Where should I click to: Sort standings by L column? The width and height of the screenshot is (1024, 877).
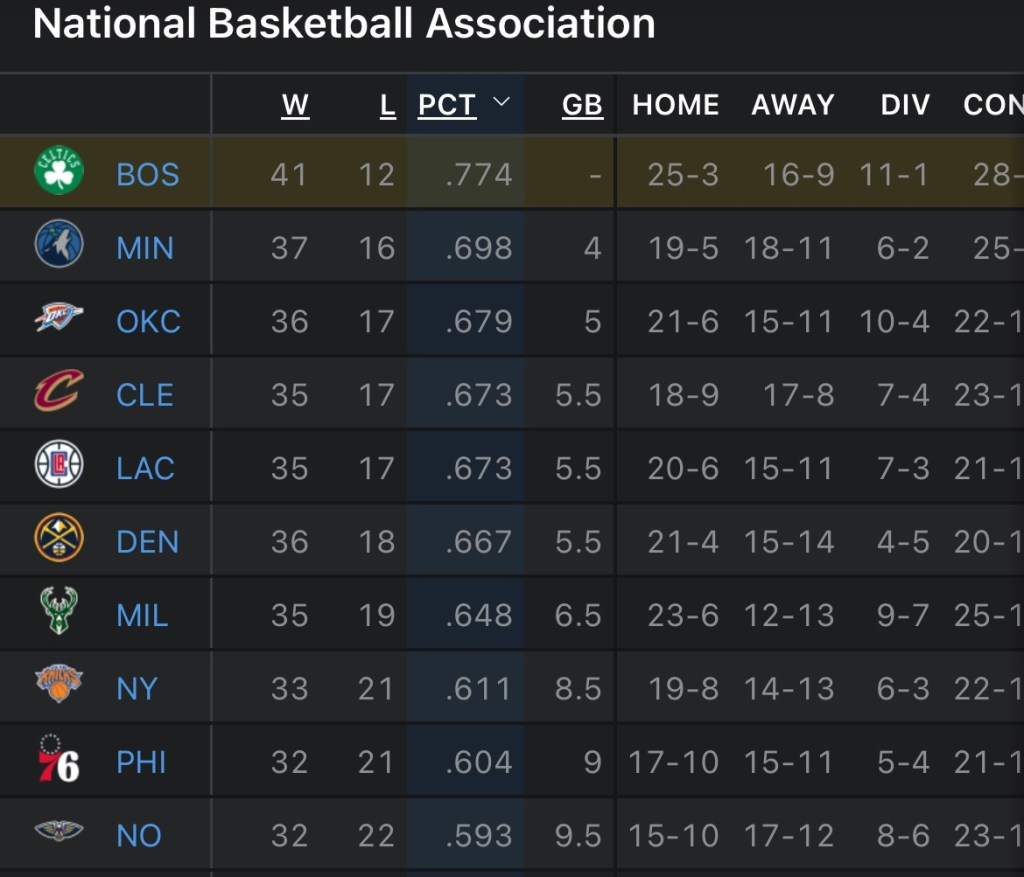(388, 105)
